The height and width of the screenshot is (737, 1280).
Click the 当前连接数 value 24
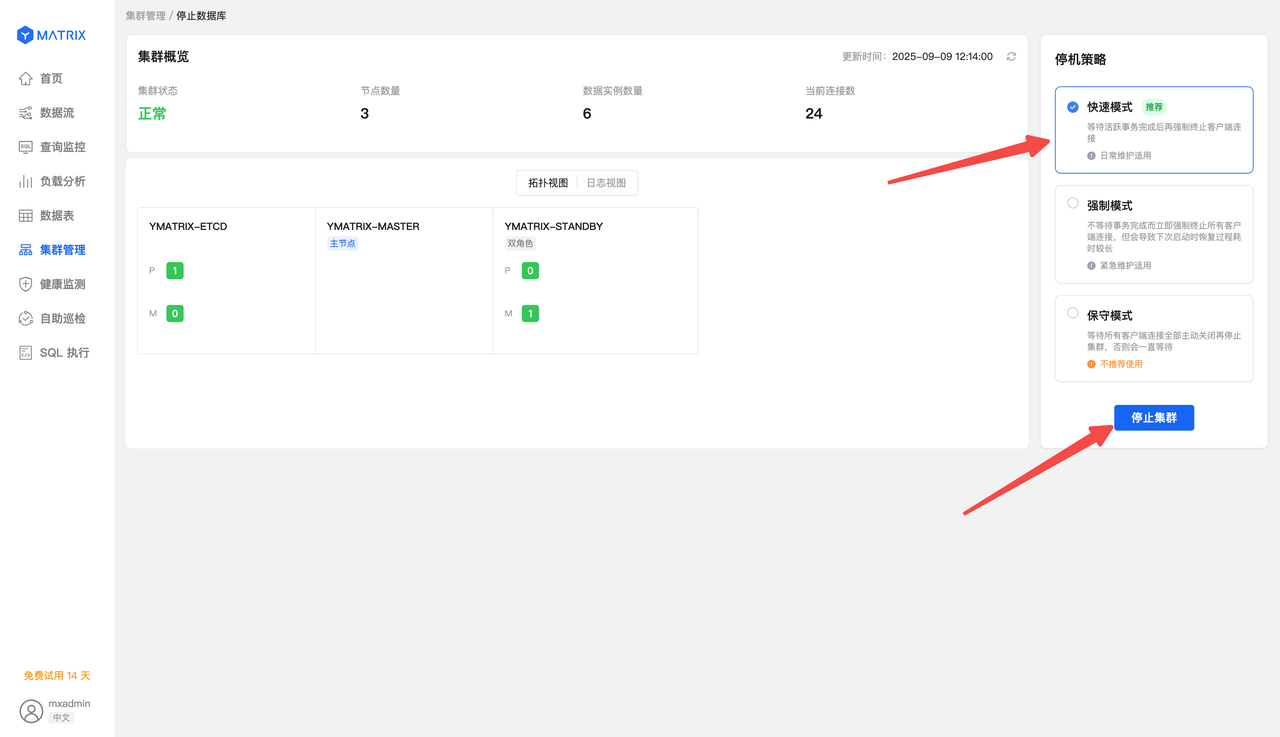point(814,114)
